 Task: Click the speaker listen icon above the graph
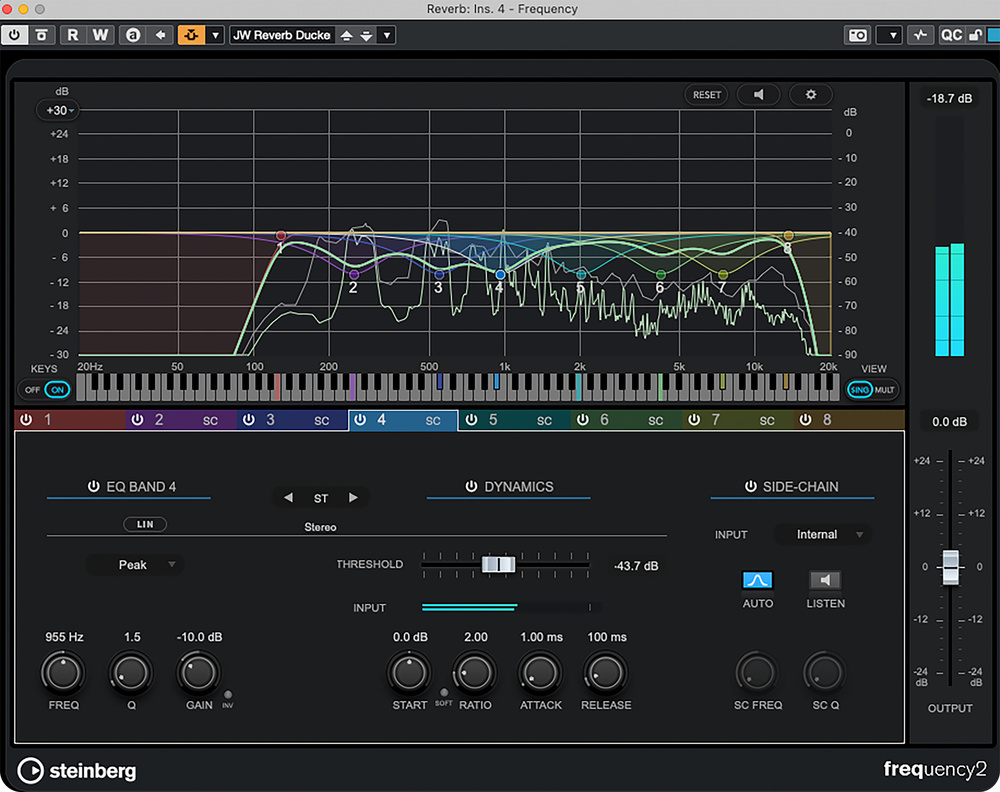[759, 95]
